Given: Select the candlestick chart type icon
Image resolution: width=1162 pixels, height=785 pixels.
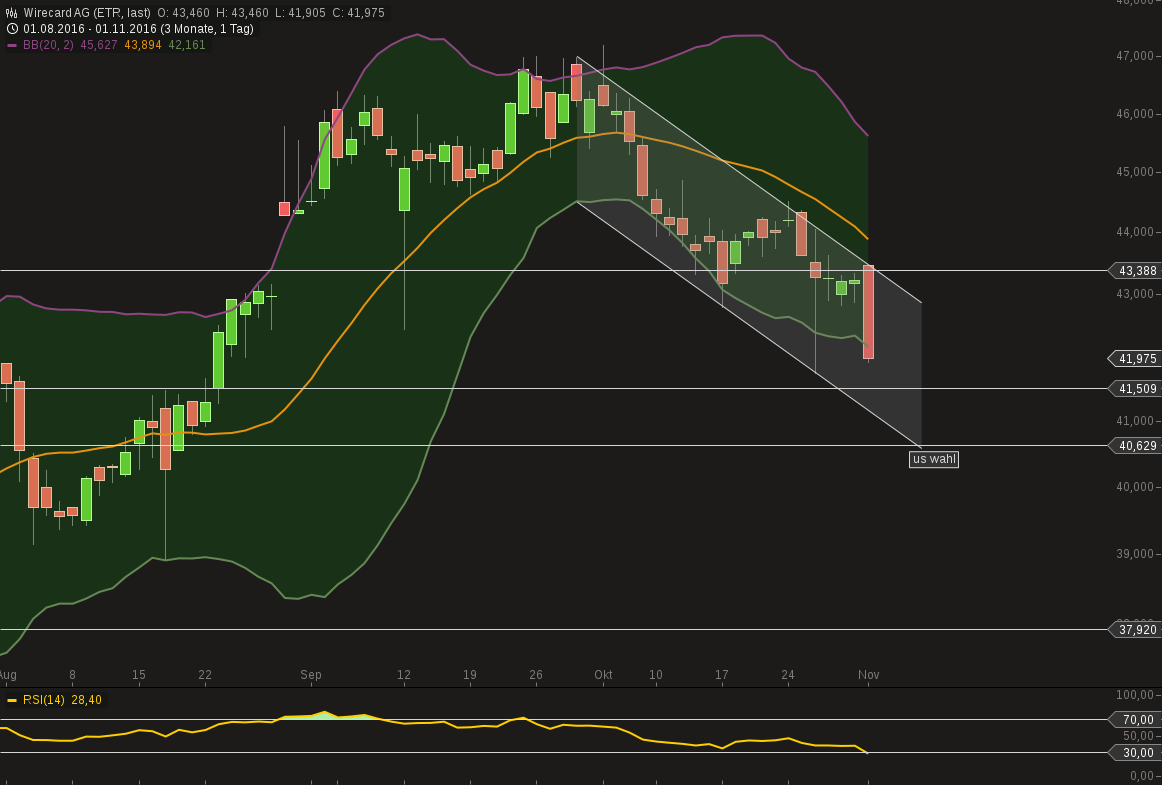Looking at the screenshot, I should click(x=9, y=10).
